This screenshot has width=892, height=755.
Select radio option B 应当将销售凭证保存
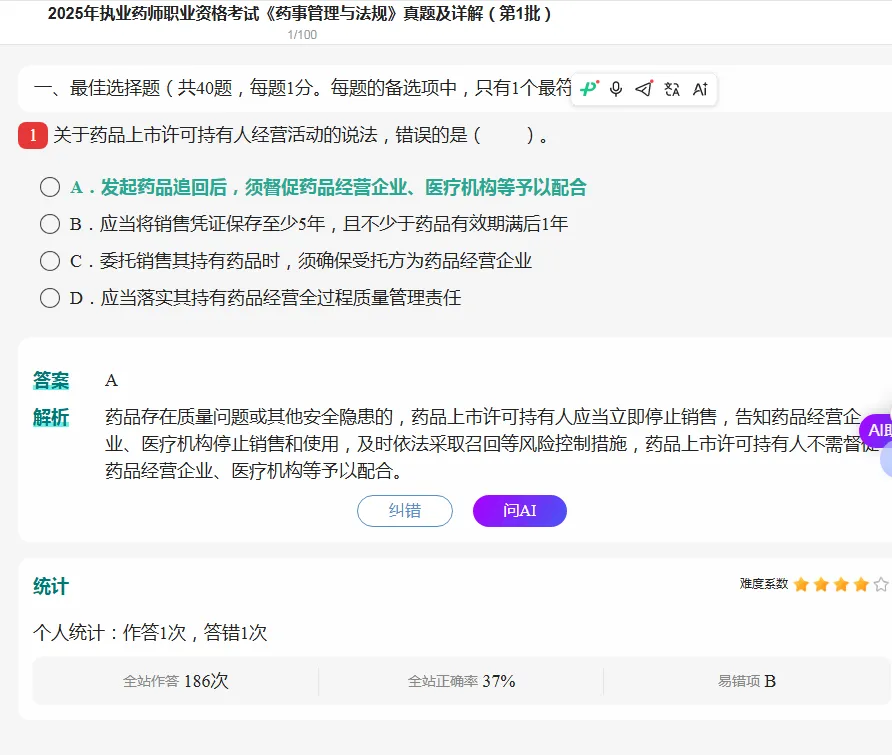pyautogui.click(x=50, y=224)
